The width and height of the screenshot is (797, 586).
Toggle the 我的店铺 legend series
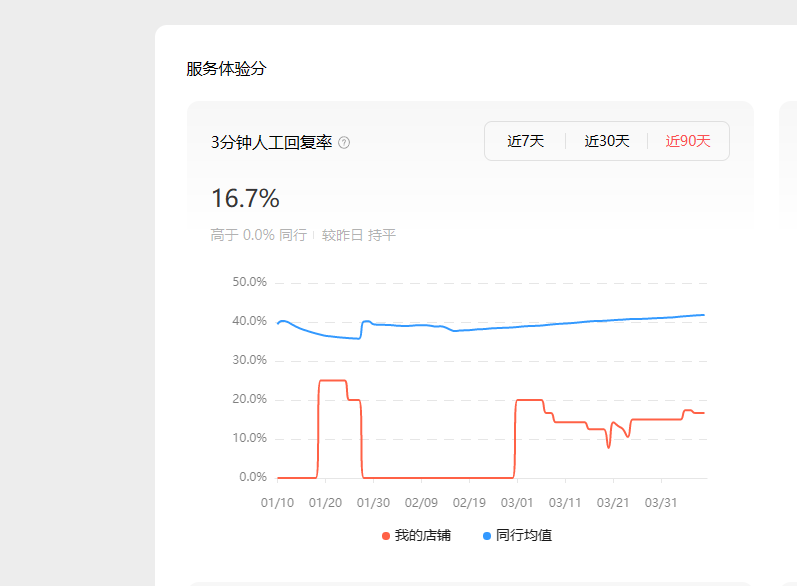pyautogui.click(x=416, y=535)
